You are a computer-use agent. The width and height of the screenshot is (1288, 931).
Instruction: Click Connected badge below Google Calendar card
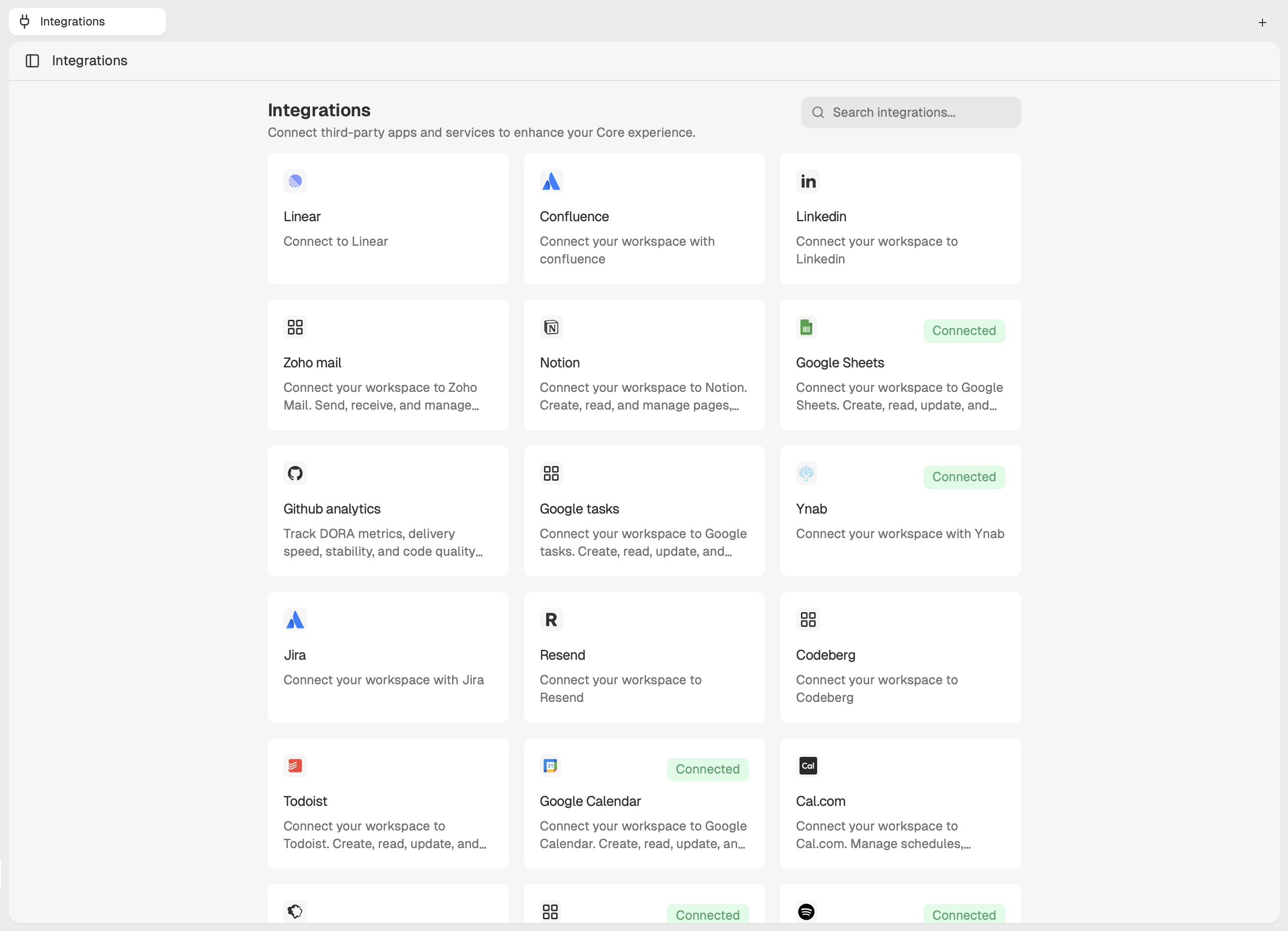point(708,914)
